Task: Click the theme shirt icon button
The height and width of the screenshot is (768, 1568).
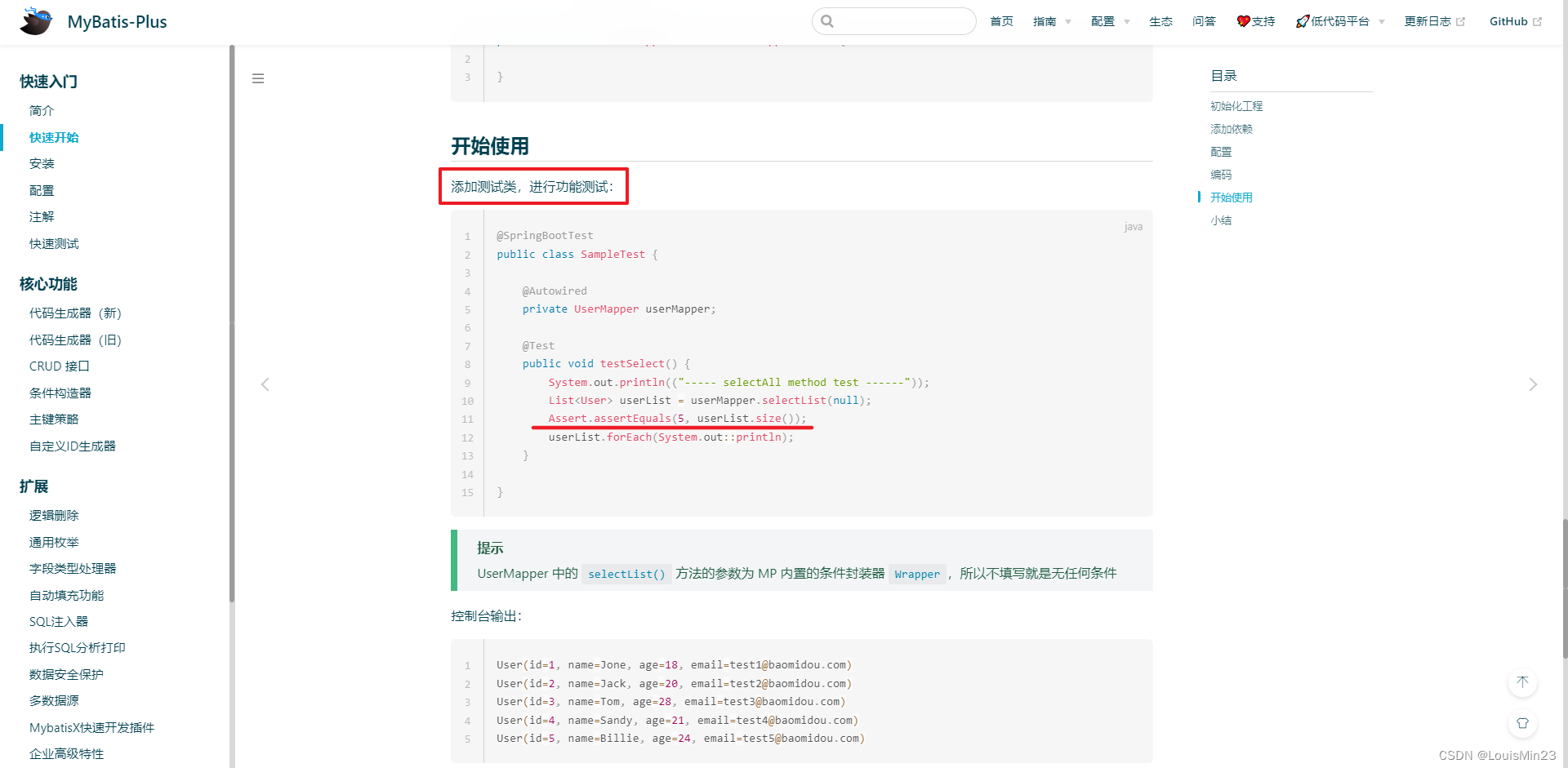Action: (1522, 723)
